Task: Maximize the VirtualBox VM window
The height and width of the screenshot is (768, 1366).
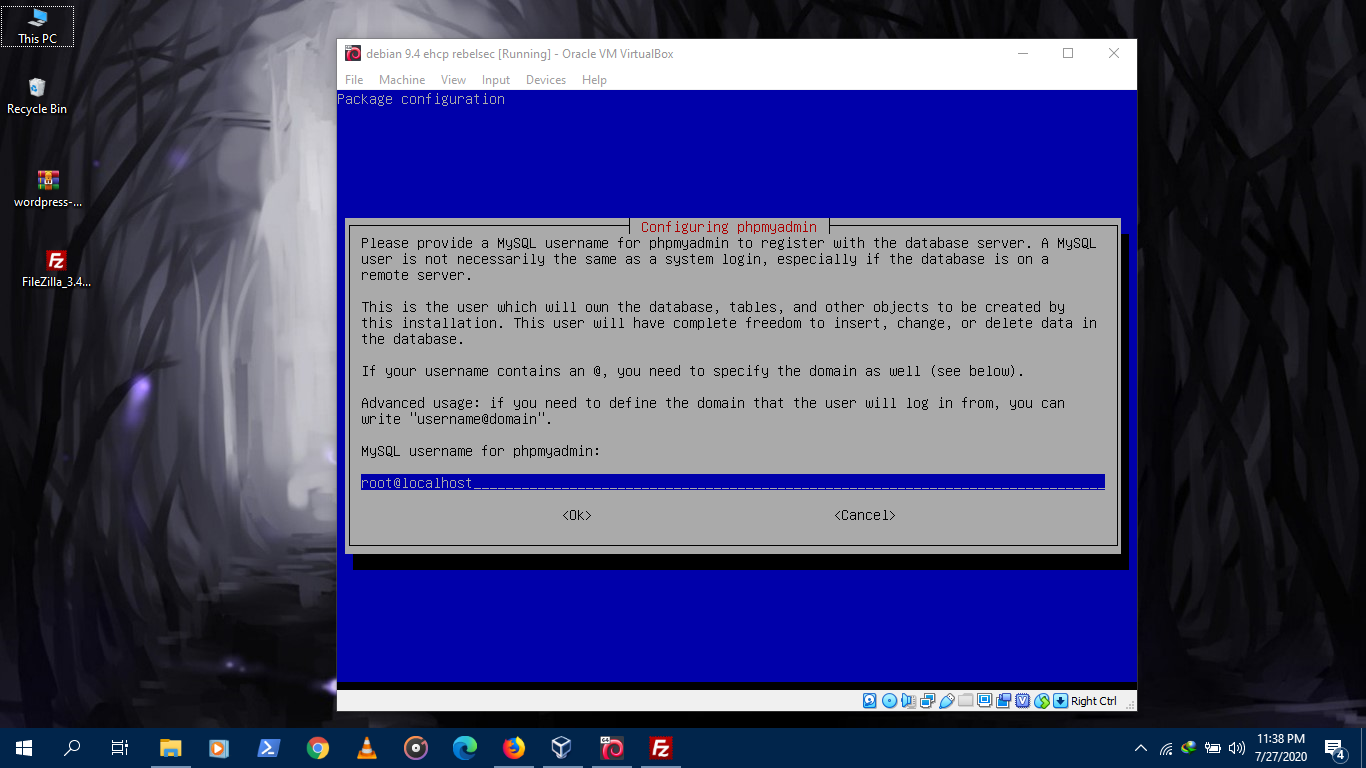Action: (x=1068, y=54)
